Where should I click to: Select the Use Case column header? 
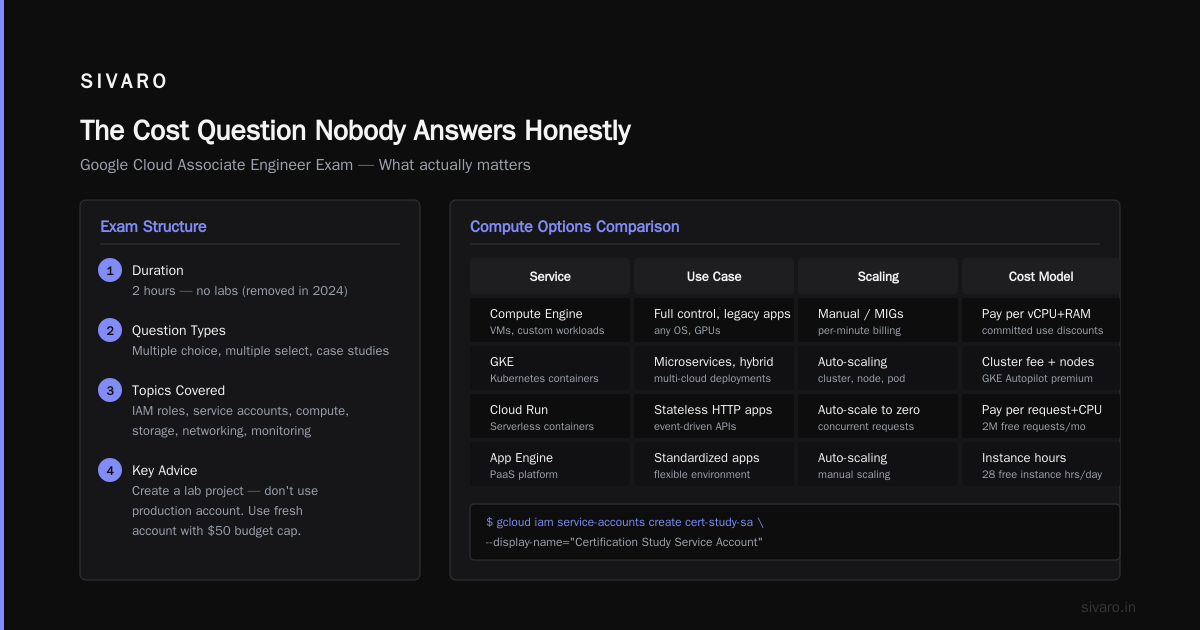point(714,276)
